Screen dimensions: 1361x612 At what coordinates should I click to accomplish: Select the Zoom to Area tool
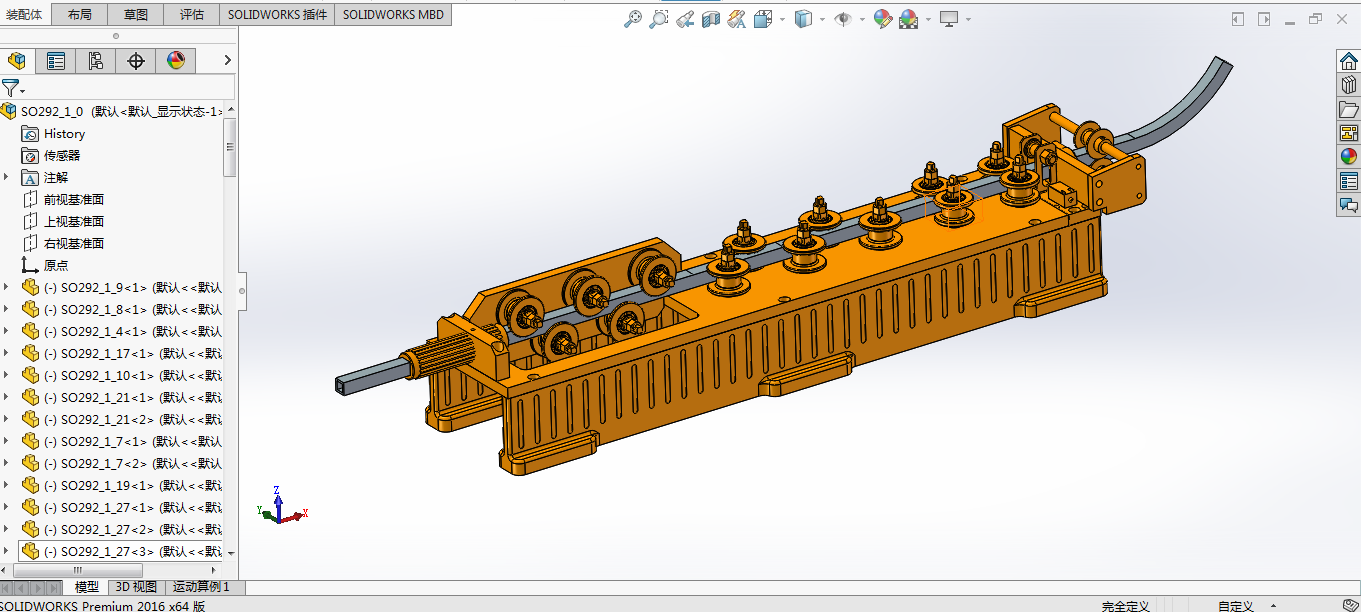point(659,19)
